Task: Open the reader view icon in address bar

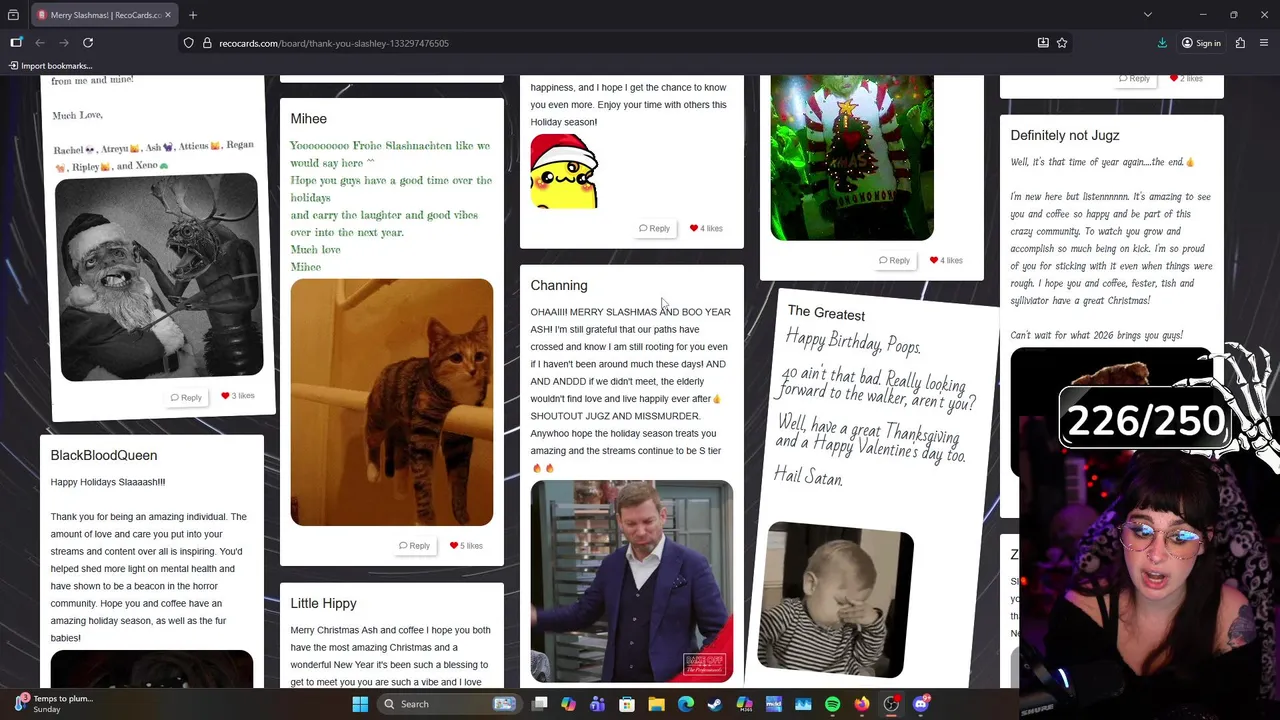Action: click(1043, 43)
